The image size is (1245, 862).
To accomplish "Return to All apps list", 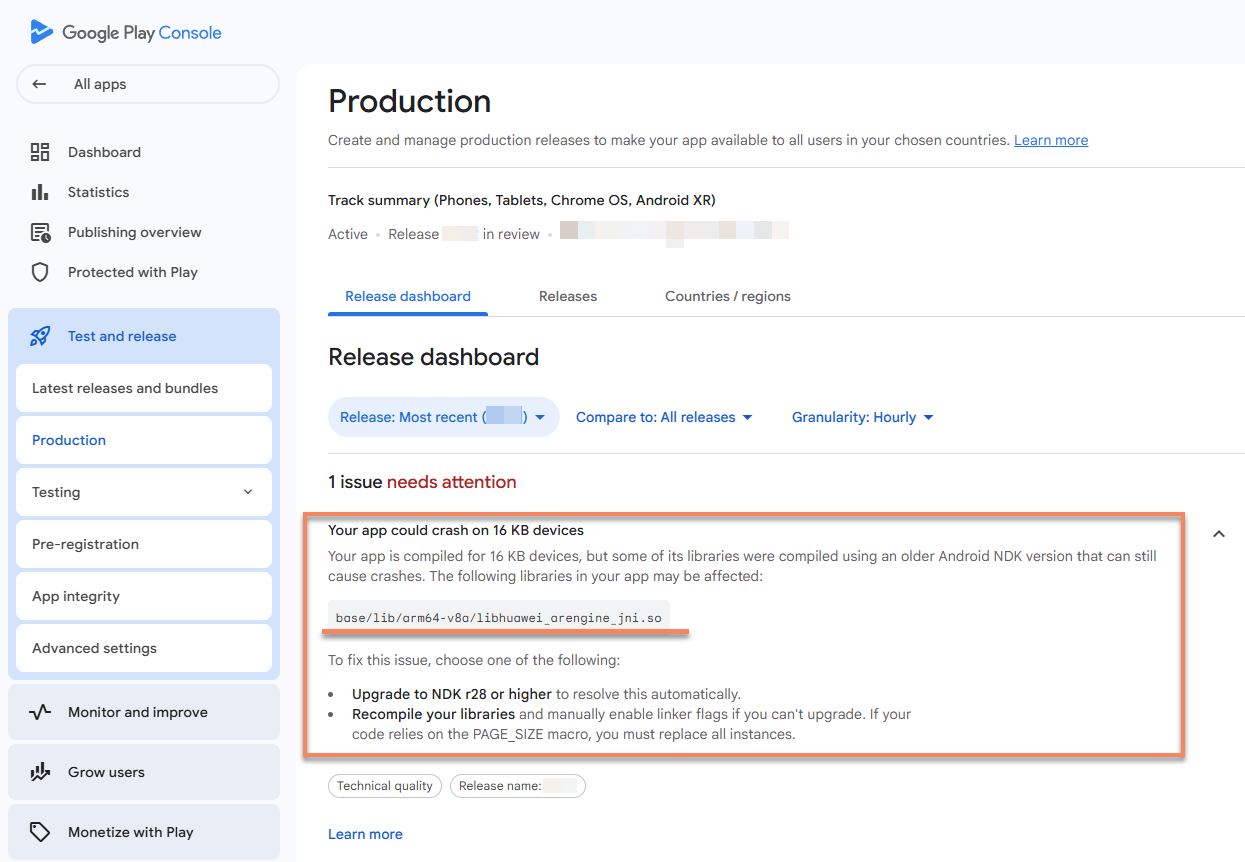I will [x=148, y=84].
